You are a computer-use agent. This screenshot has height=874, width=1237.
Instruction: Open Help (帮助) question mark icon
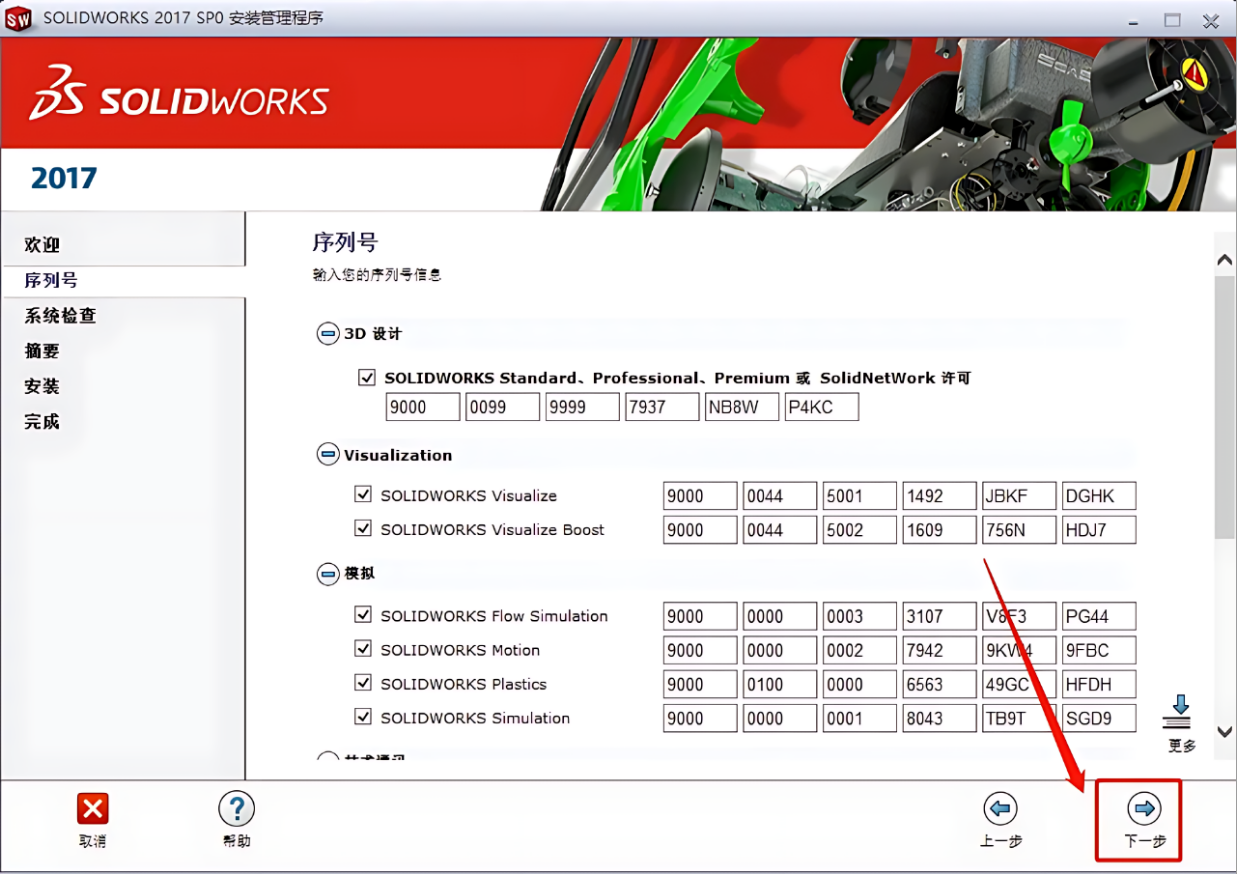[236, 808]
